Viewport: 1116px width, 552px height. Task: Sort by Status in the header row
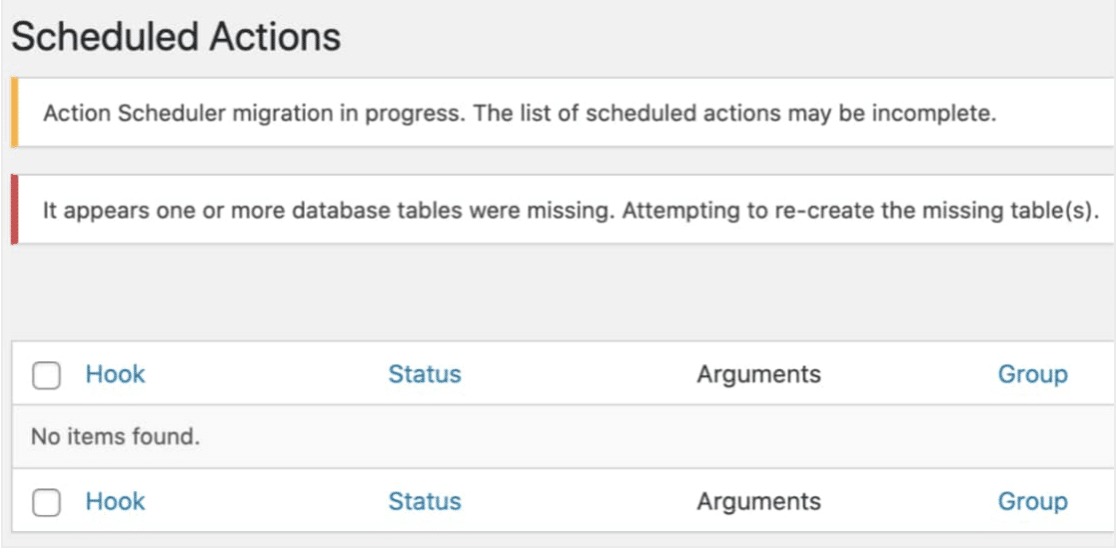pos(424,375)
